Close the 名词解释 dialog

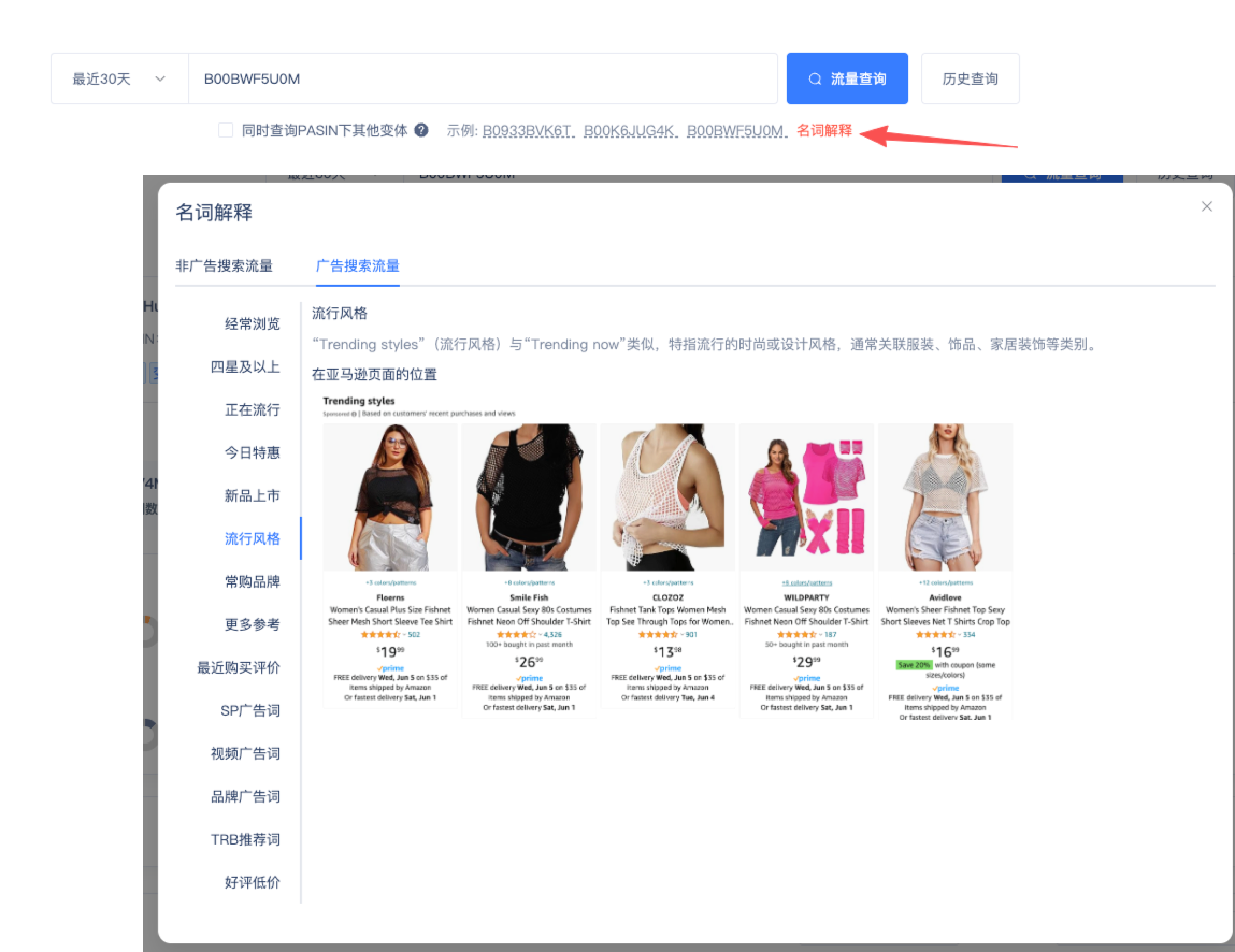[x=1207, y=207]
